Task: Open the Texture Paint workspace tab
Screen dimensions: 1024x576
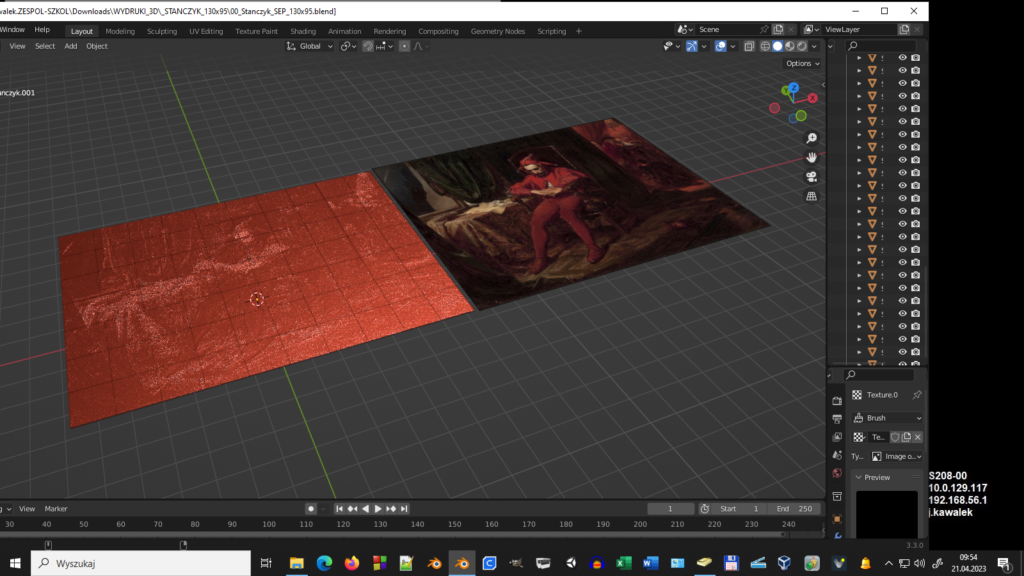Action: (256, 31)
